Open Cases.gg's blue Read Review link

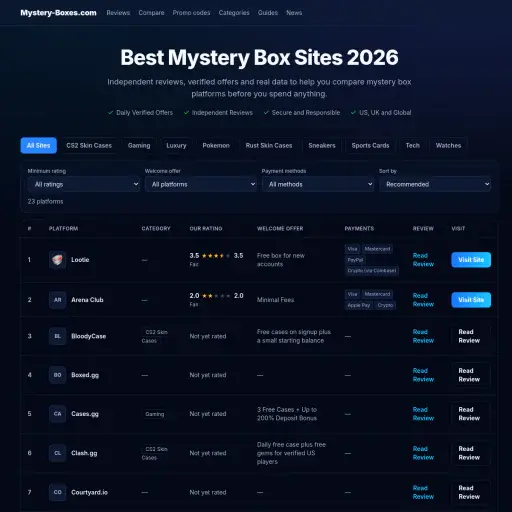tap(423, 414)
